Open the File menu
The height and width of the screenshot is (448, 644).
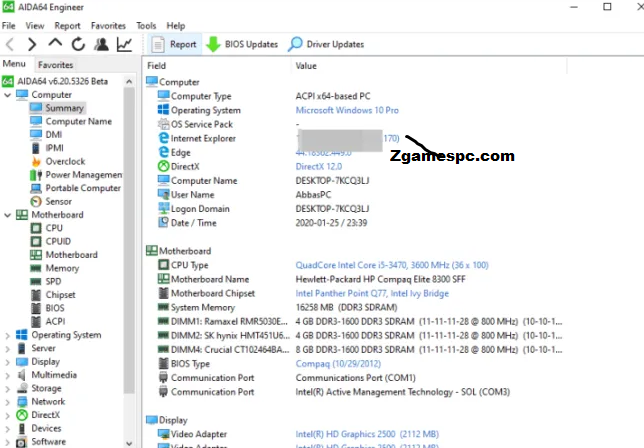pos(9,25)
